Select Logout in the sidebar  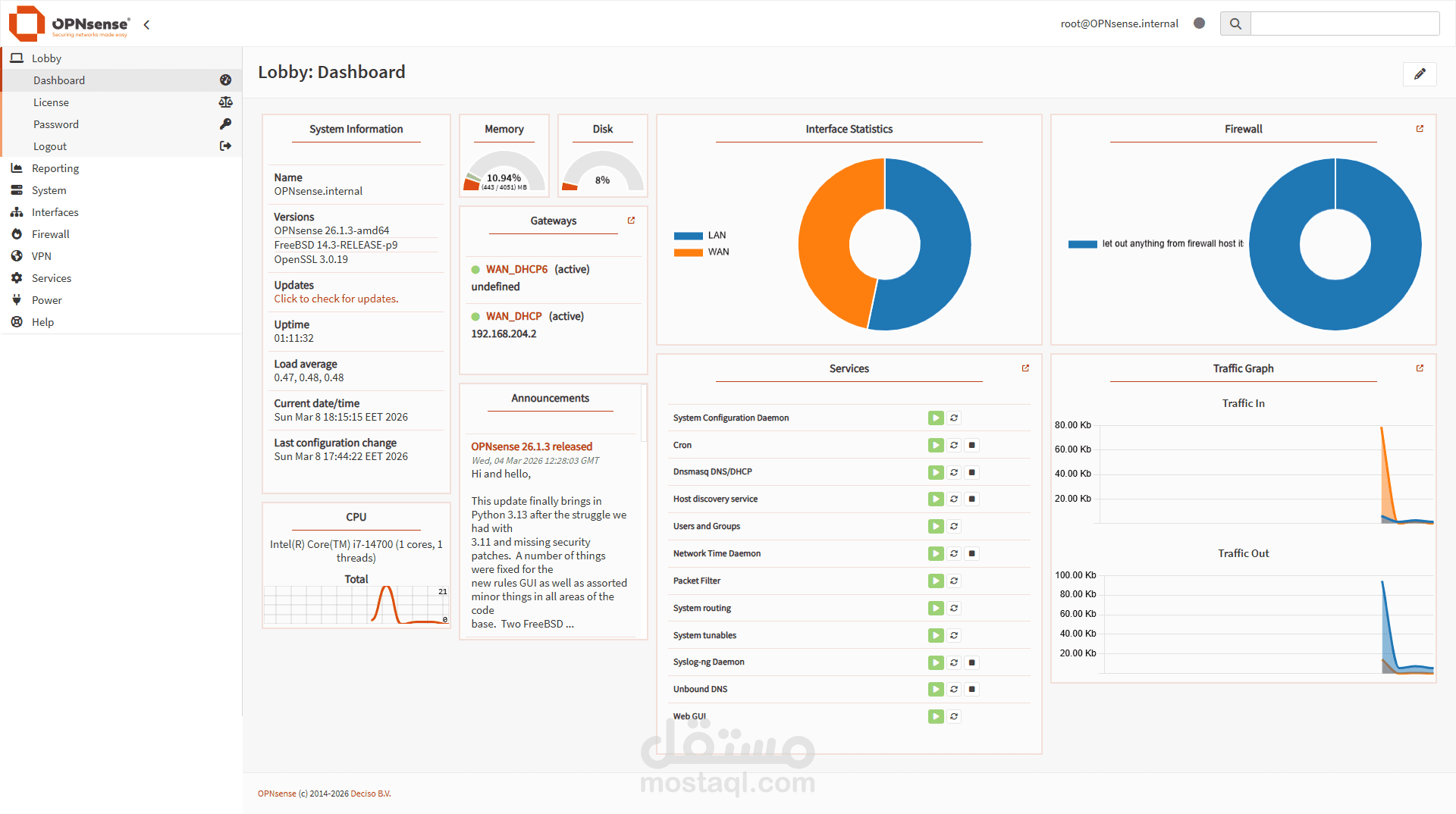[121, 146]
